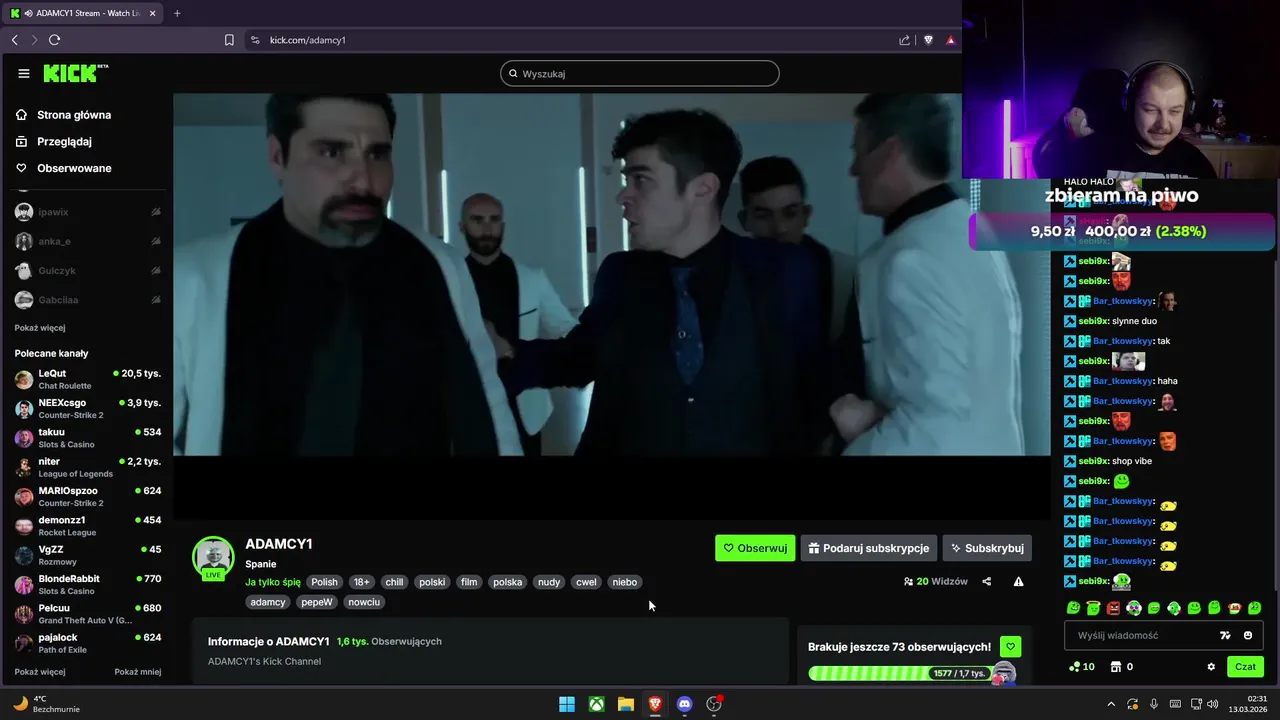Open takuu Slots & Casino channel

point(88,438)
